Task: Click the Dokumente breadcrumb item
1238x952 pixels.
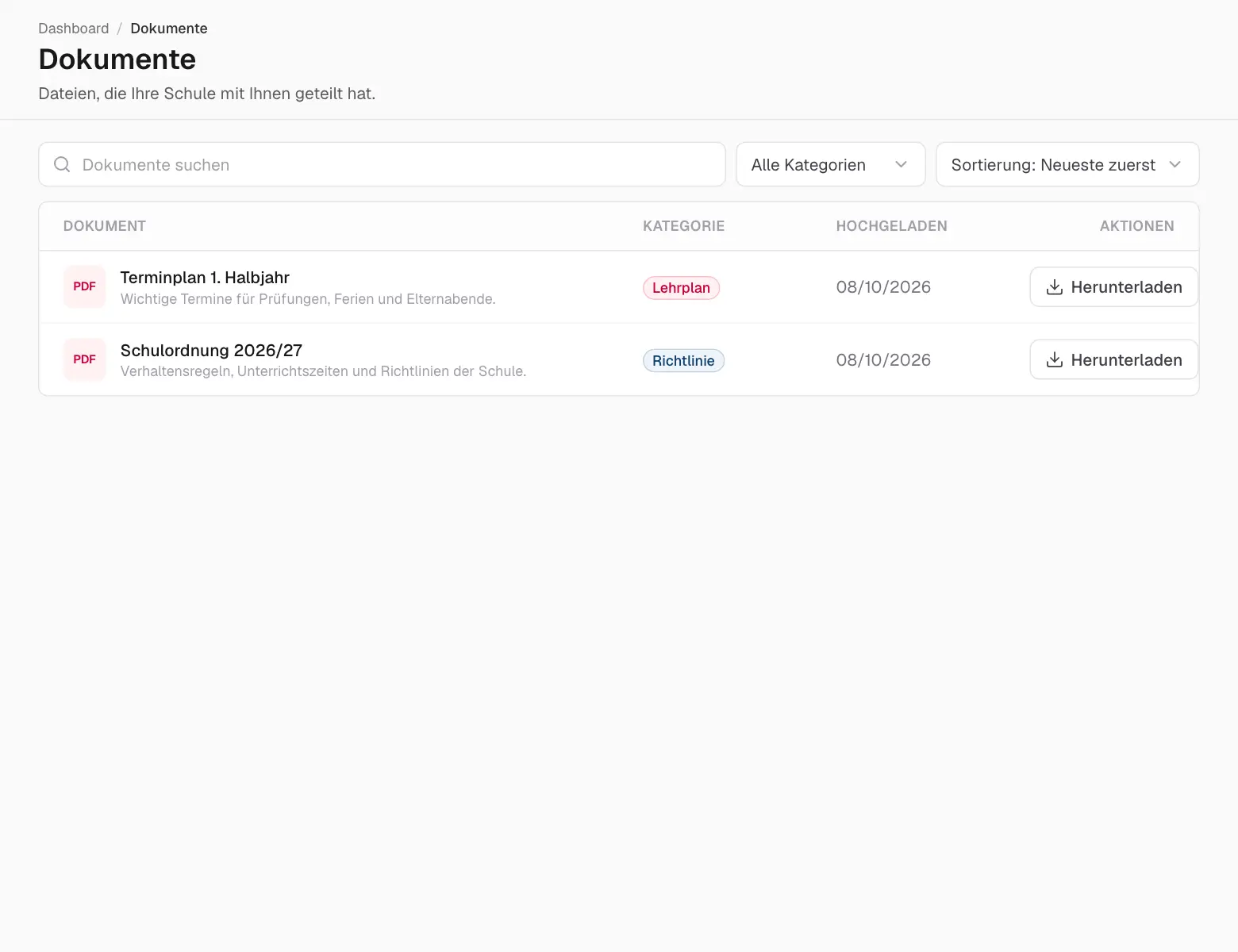Action: tap(169, 29)
